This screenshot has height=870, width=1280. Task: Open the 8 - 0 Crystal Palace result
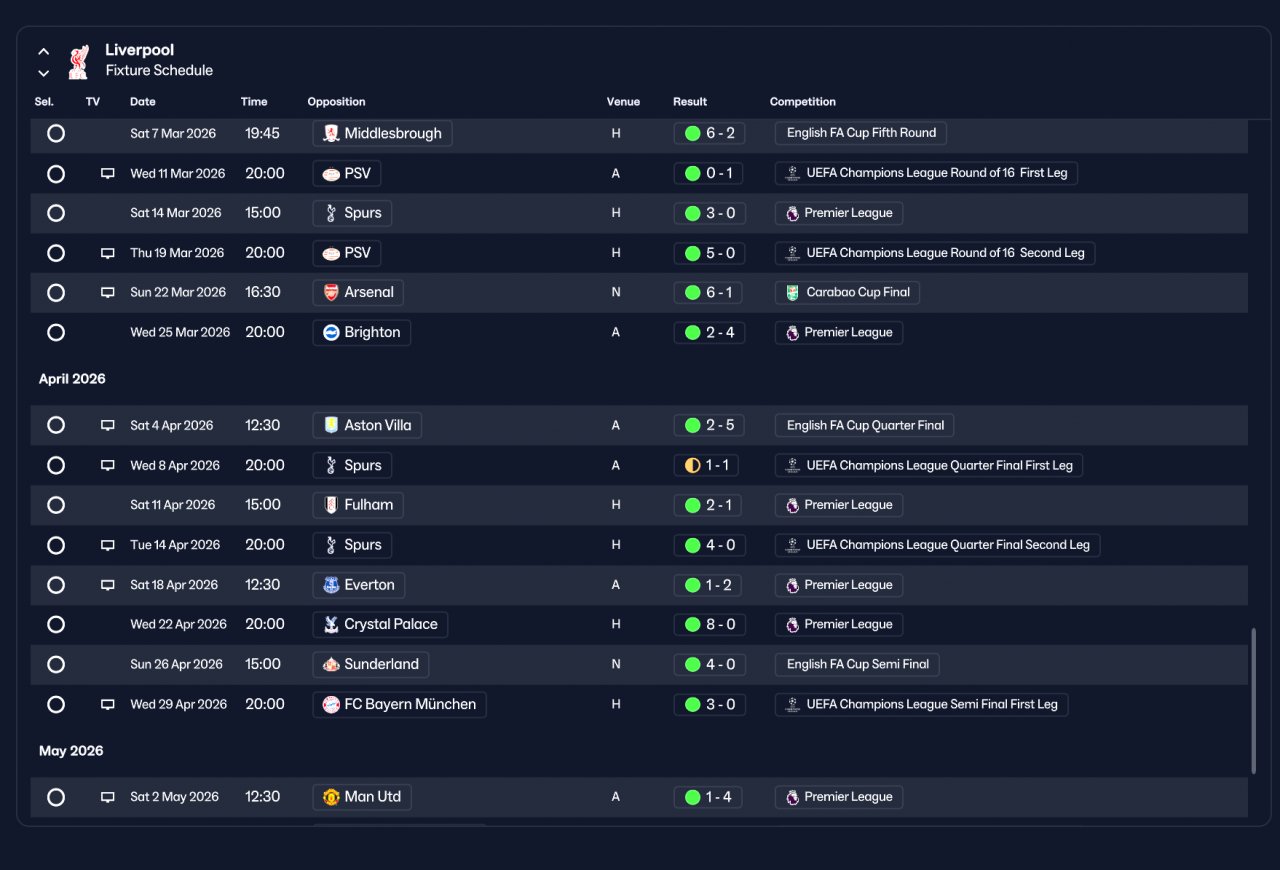point(709,625)
